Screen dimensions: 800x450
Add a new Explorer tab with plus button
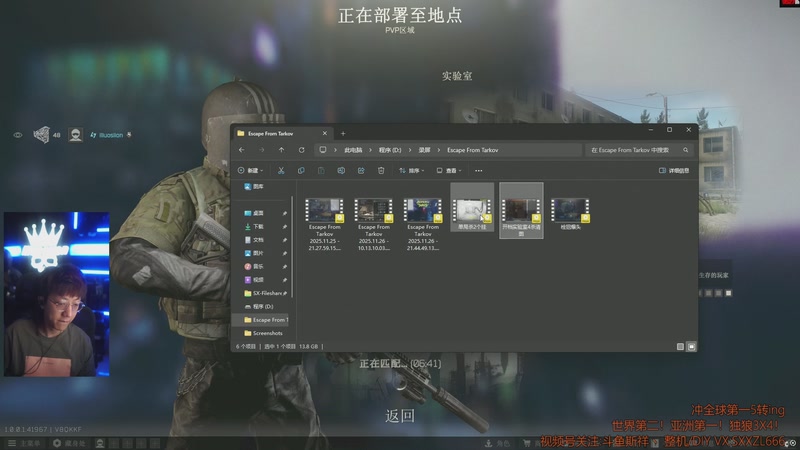(x=343, y=133)
